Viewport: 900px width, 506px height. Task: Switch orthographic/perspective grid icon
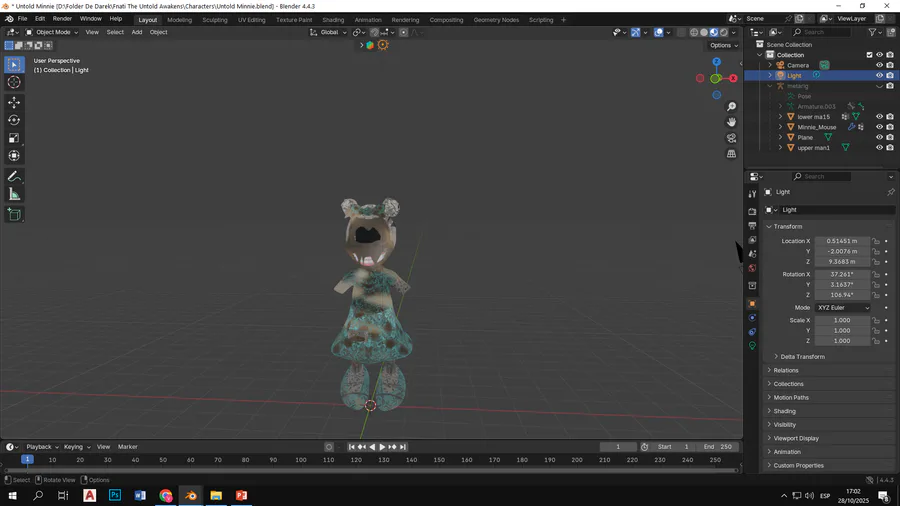point(731,154)
